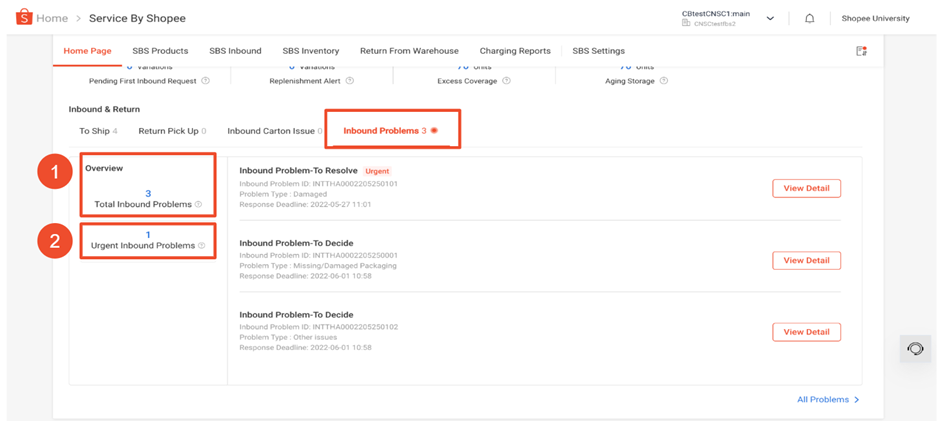The width and height of the screenshot is (940, 421).
Task: Click Total Inbound Problems count 3
Action: pos(148,194)
